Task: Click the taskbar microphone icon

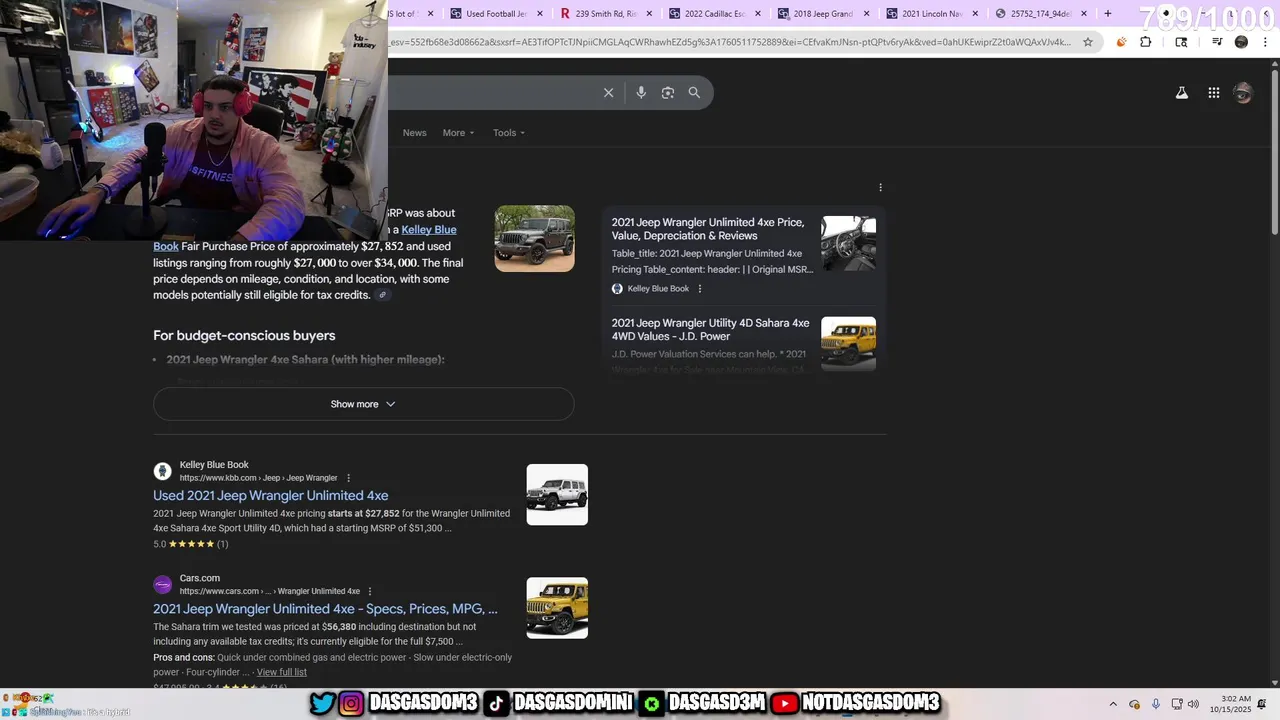Action: (x=1156, y=704)
